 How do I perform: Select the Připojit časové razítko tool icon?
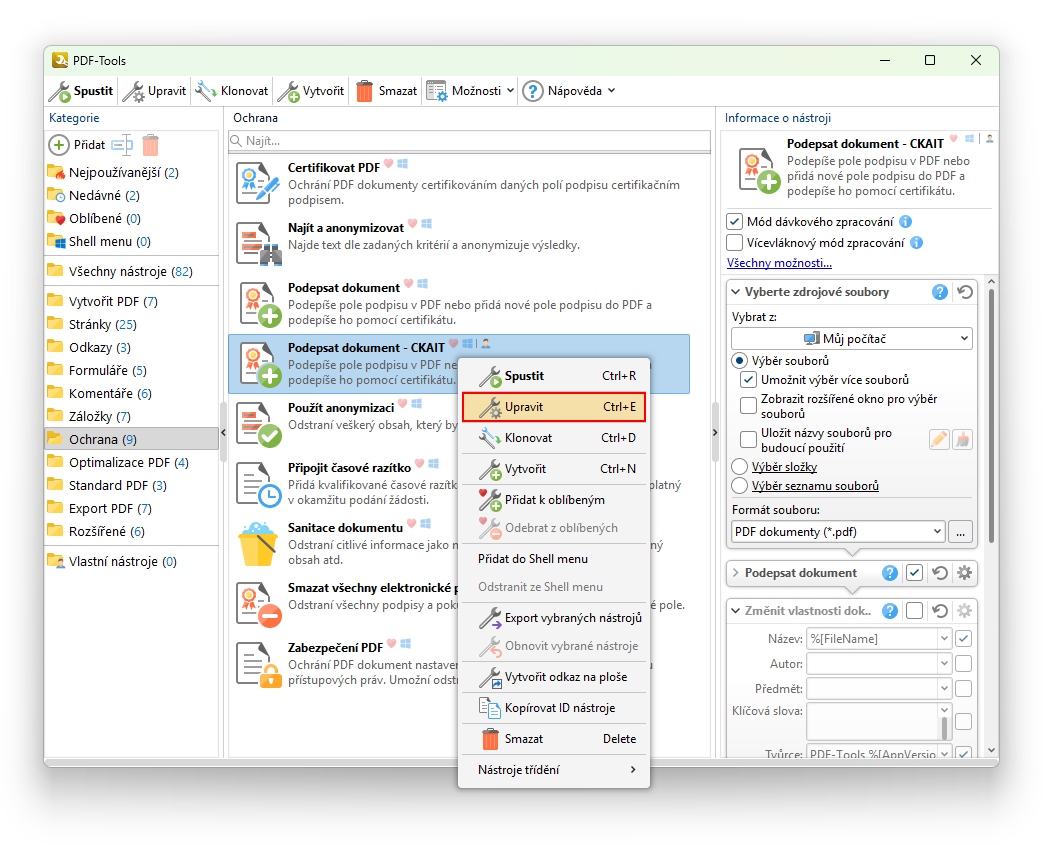tap(258, 484)
